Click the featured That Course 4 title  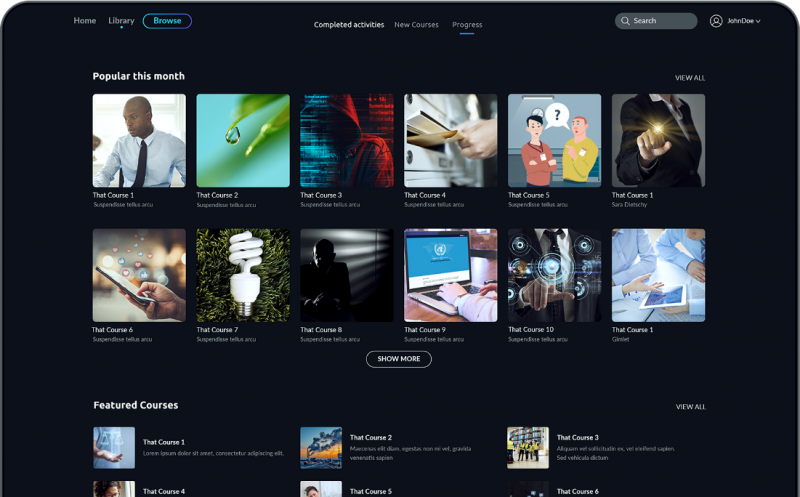point(164,491)
